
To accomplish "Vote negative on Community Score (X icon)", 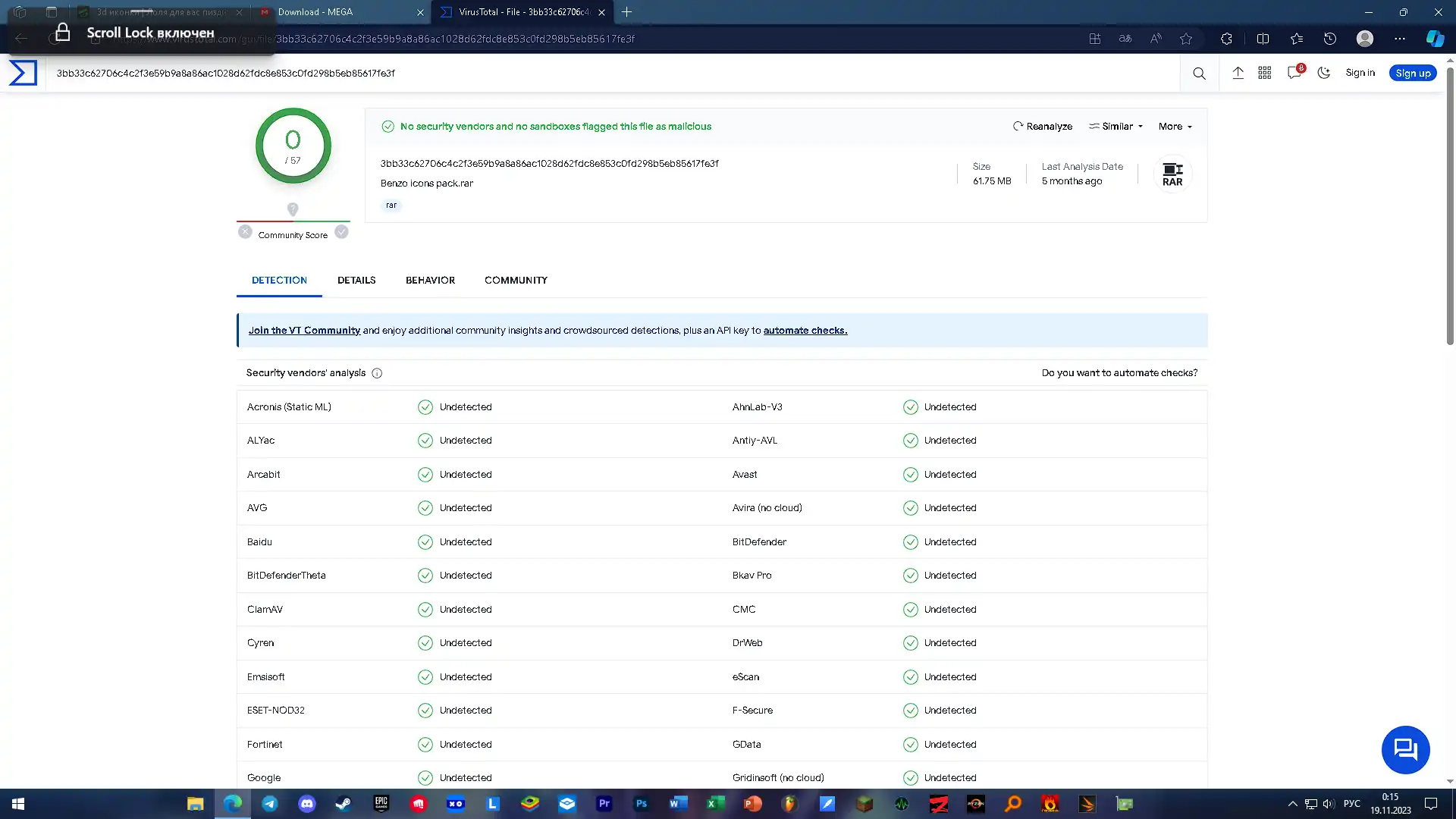I will (x=245, y=232).
